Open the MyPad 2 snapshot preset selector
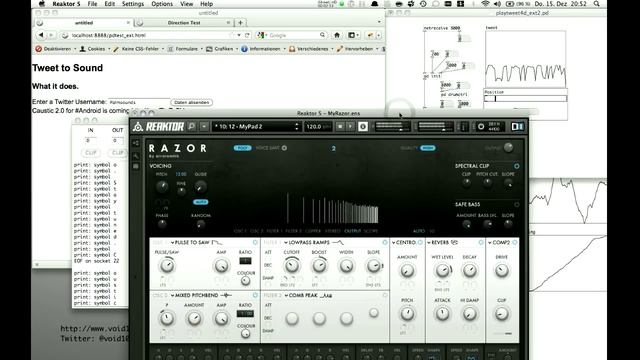Screen dimensions: 640x360 [x=257, y=127]
